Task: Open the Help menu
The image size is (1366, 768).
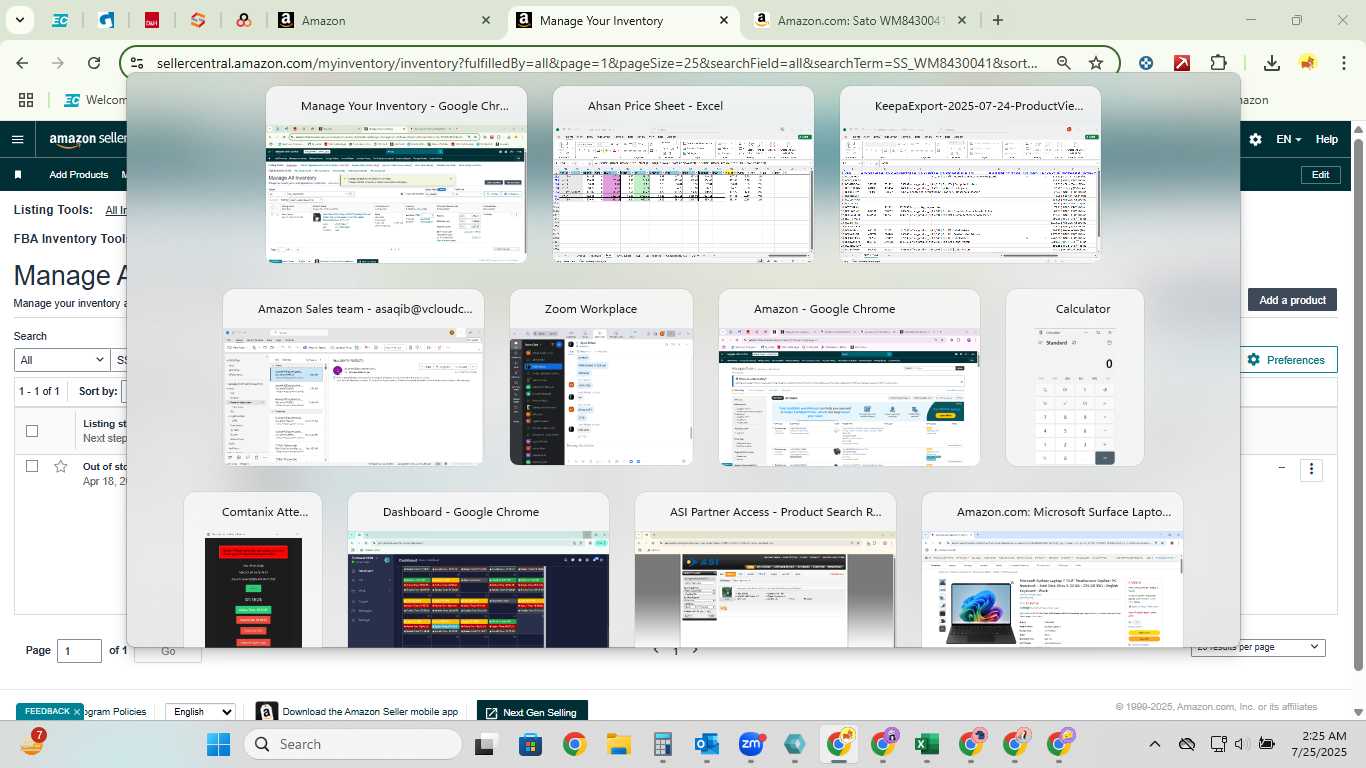Action: point(1326,140)
